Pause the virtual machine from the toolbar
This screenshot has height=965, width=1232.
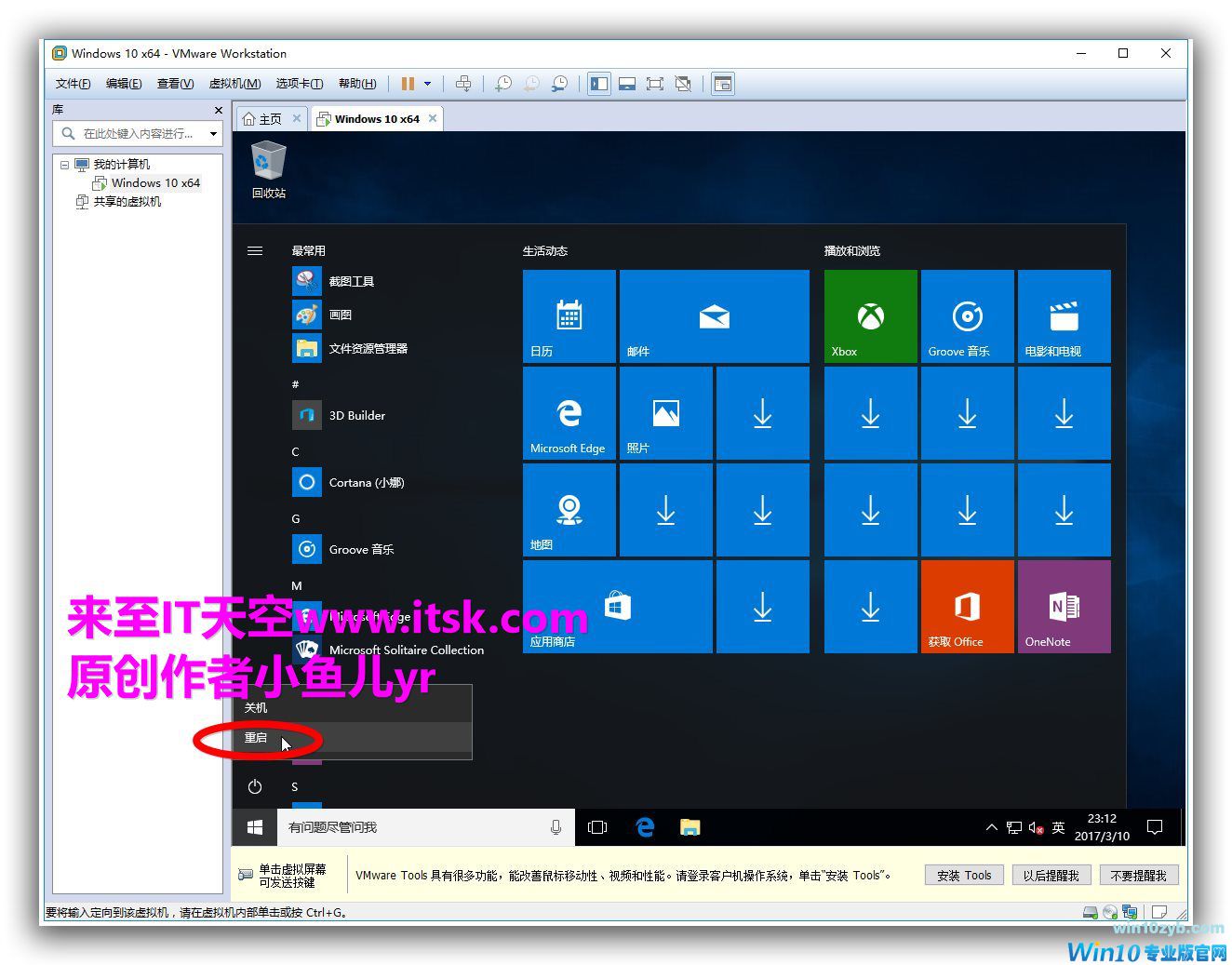click(408, 84)
